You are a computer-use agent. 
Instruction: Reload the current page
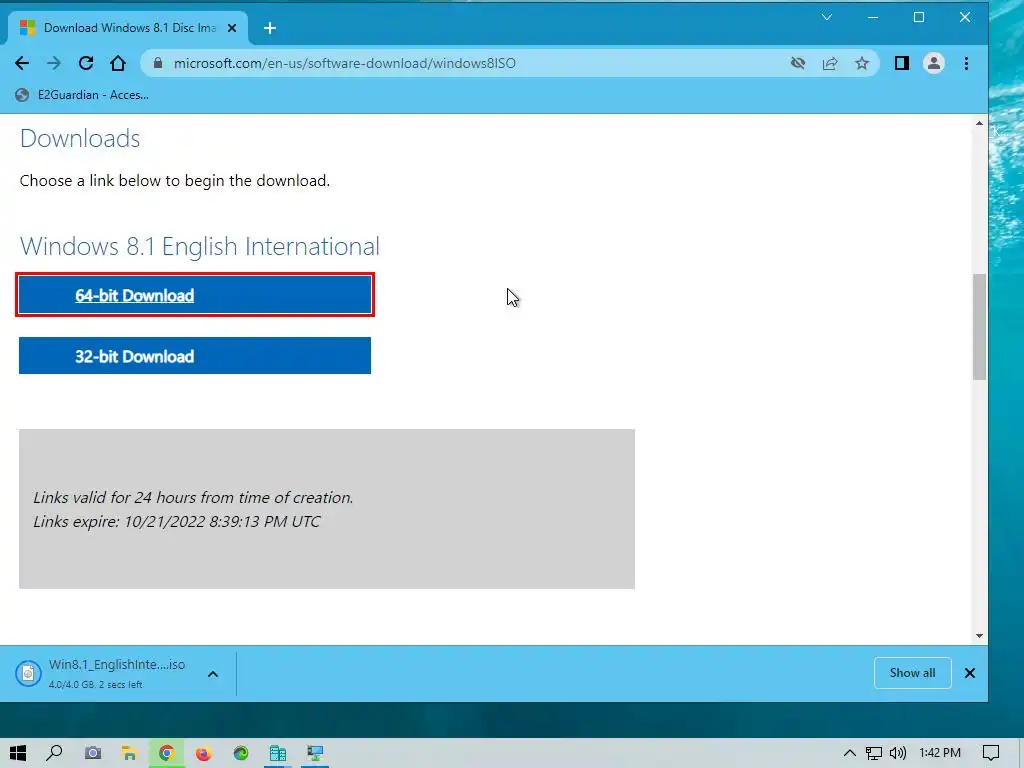tap(86, 63)
